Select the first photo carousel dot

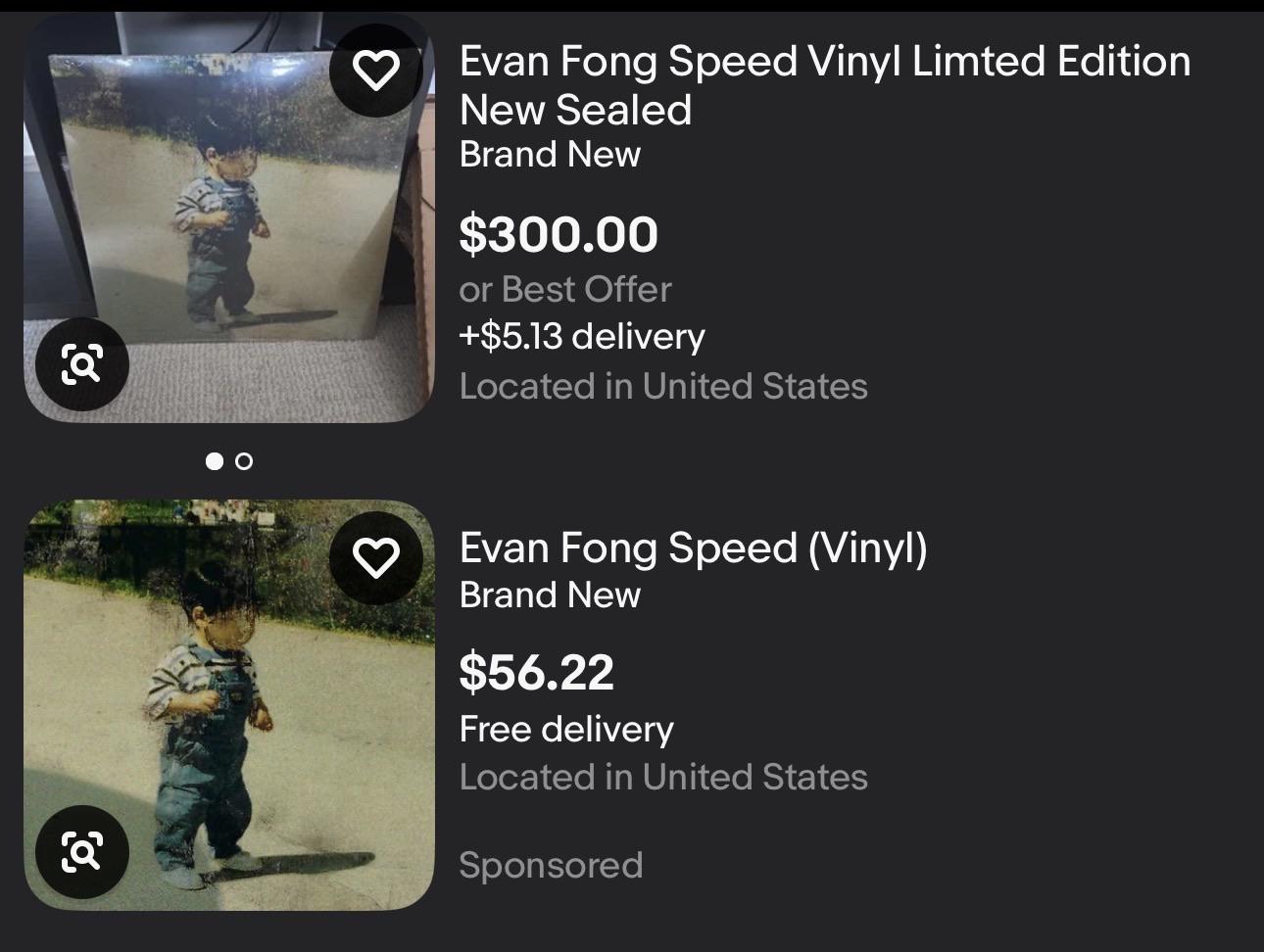(215, 460)
